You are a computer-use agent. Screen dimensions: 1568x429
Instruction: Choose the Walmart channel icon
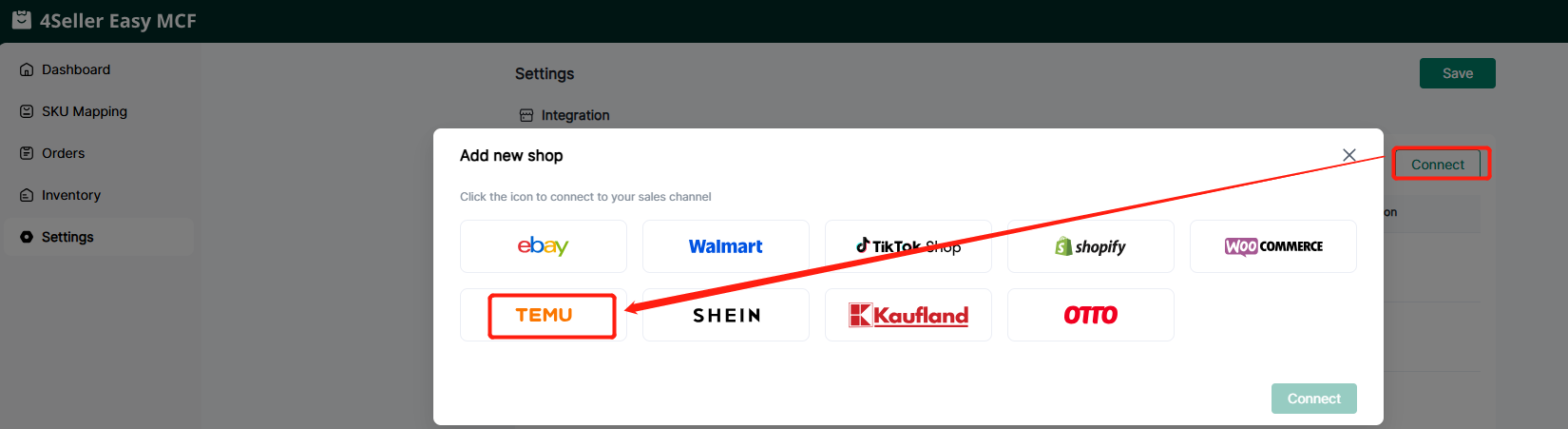[725, 246]
